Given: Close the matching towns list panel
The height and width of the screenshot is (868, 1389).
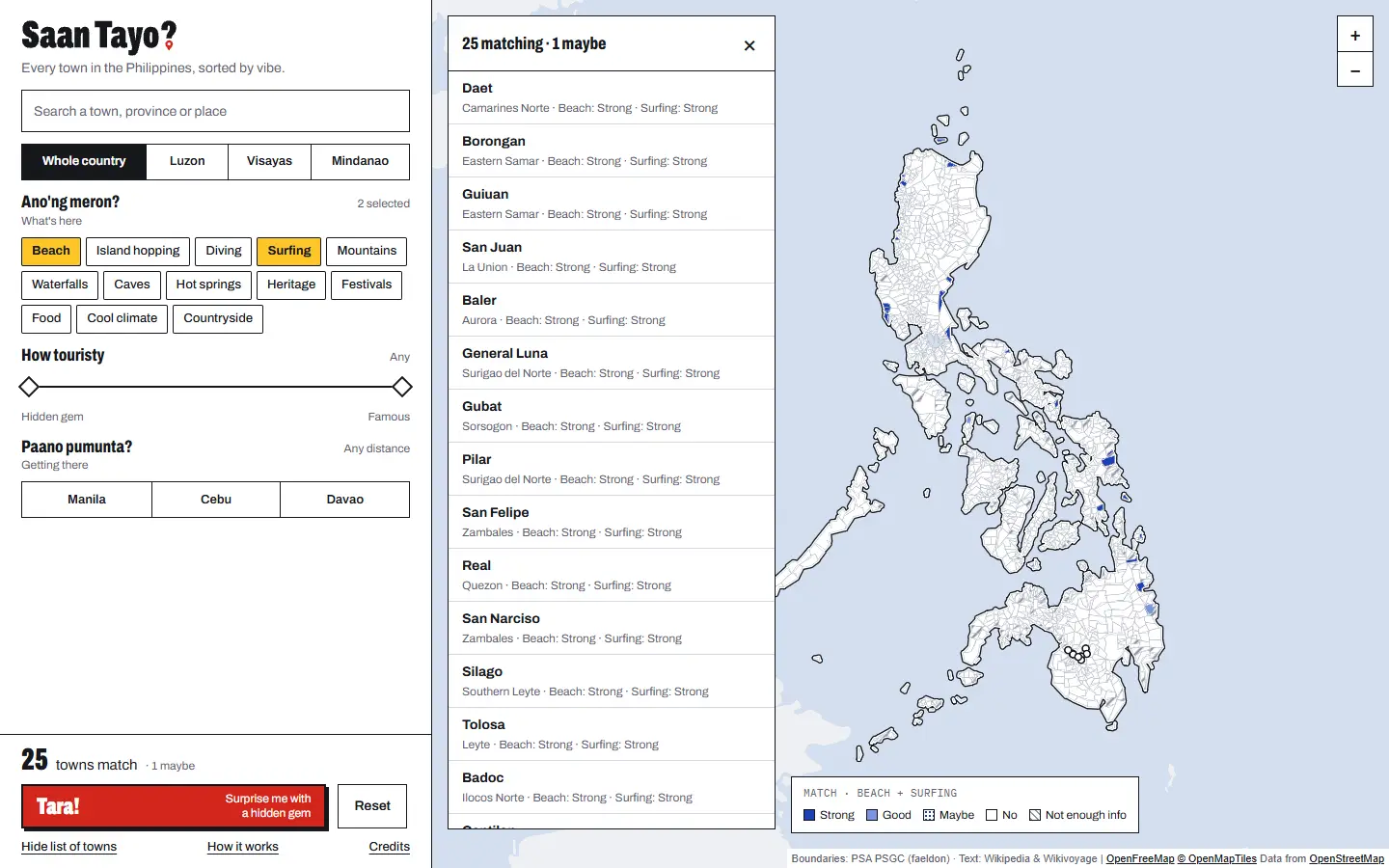Looking at the screenshot, I should coord(749,45).
